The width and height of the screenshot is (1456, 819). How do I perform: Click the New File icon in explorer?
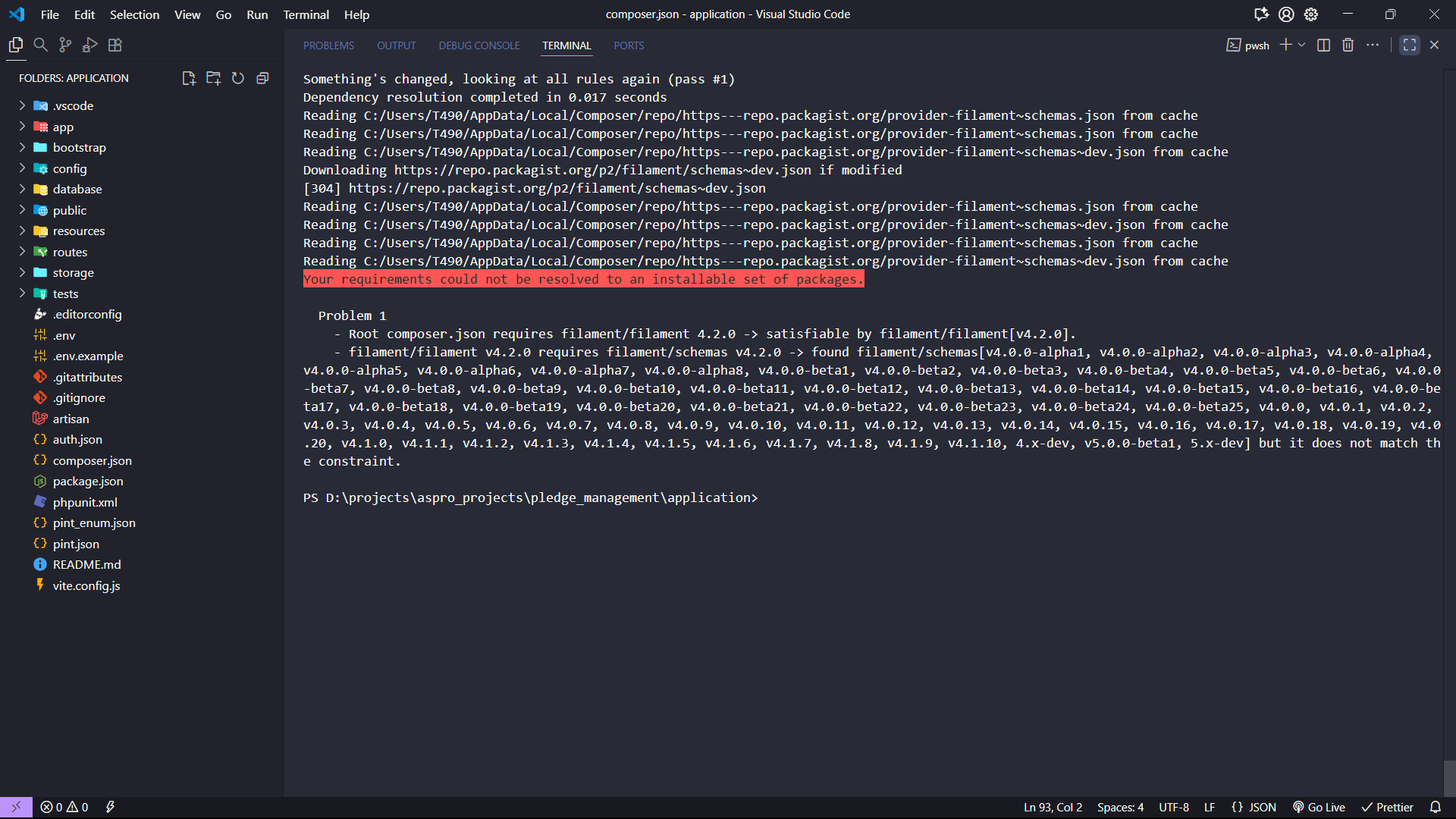[x=189, y=78]
